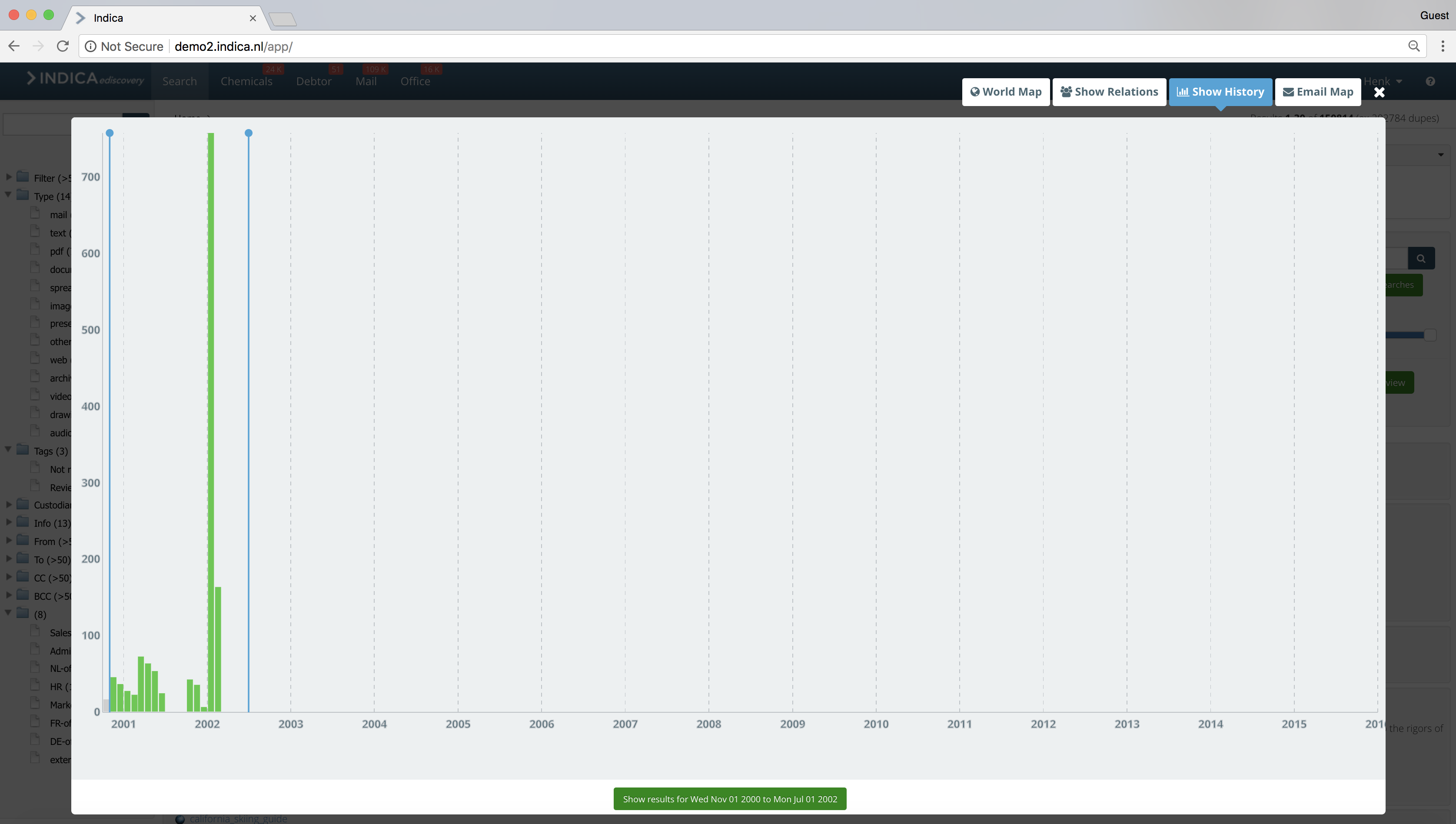Open the Email Map view

(x=1318, y=92)
